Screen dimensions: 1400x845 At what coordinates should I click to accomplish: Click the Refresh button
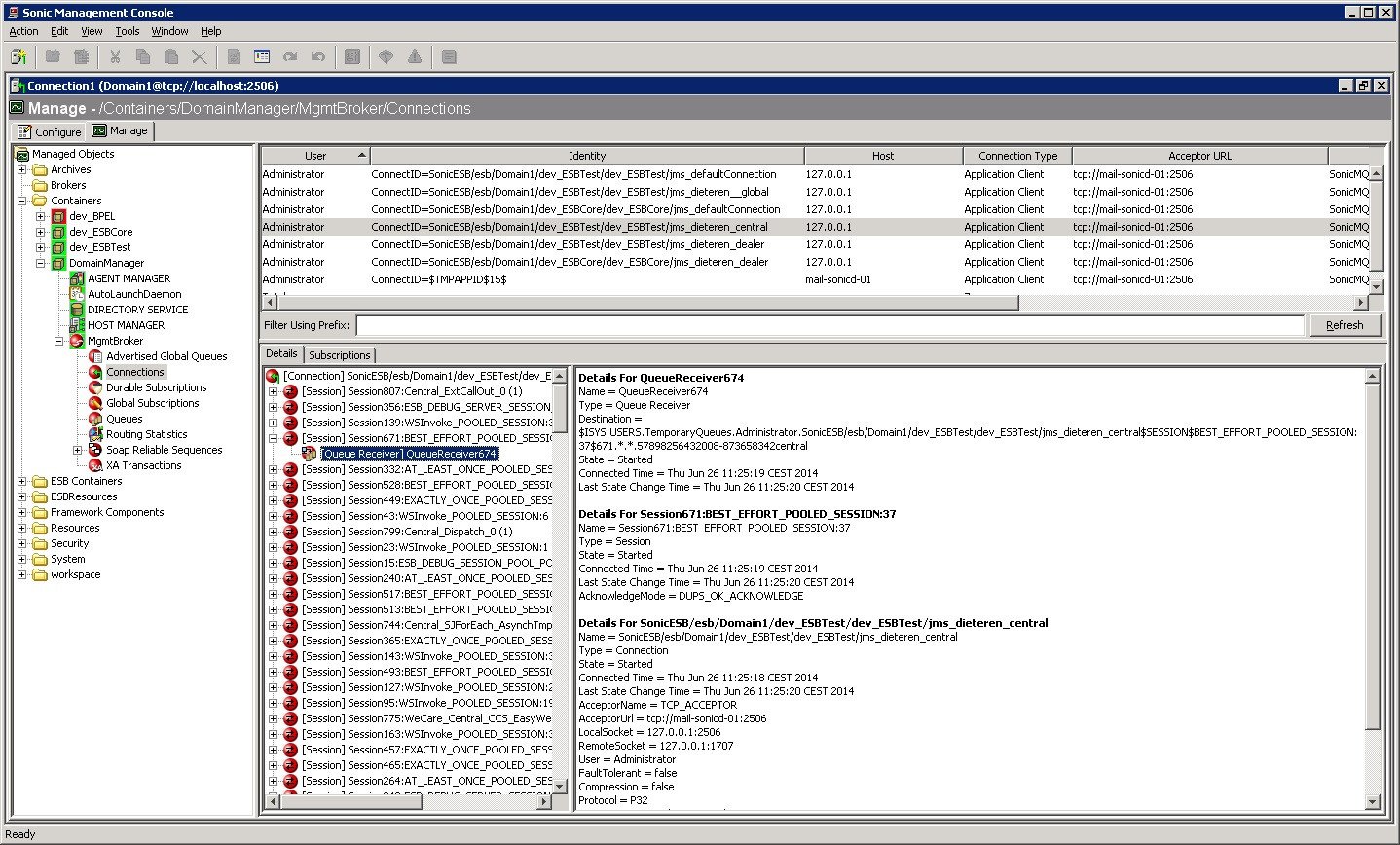click(x=1345, y=325)
